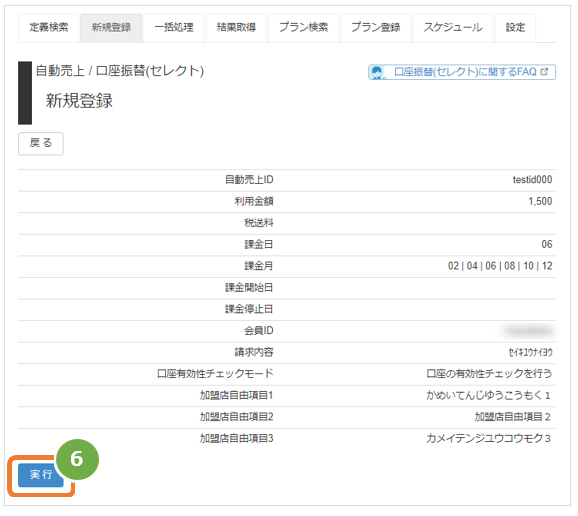
Task: Switch to the 新規登録 tab
Action: click(x=111, y=28)
